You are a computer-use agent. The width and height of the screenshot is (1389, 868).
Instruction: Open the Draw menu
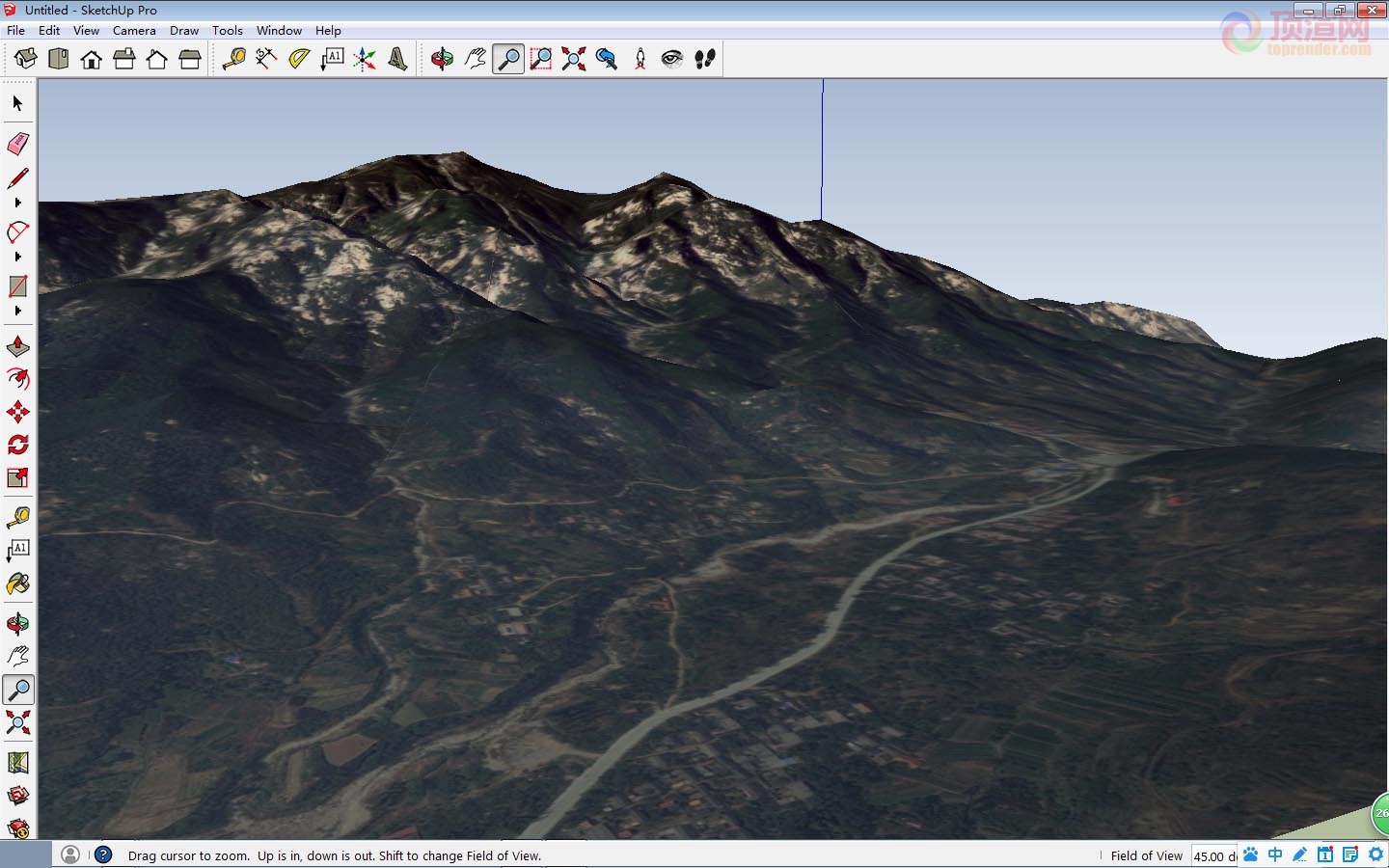click(184, 30)
